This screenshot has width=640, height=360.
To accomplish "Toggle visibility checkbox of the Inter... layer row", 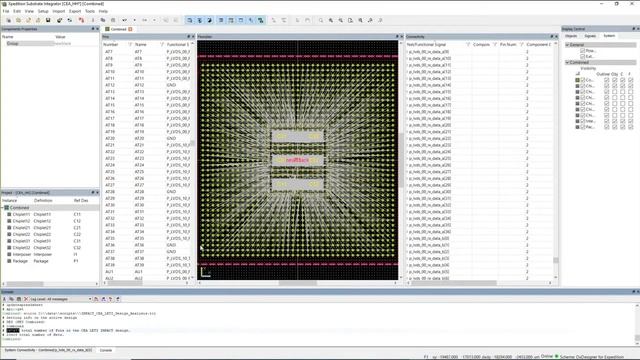I will (583, 121).
